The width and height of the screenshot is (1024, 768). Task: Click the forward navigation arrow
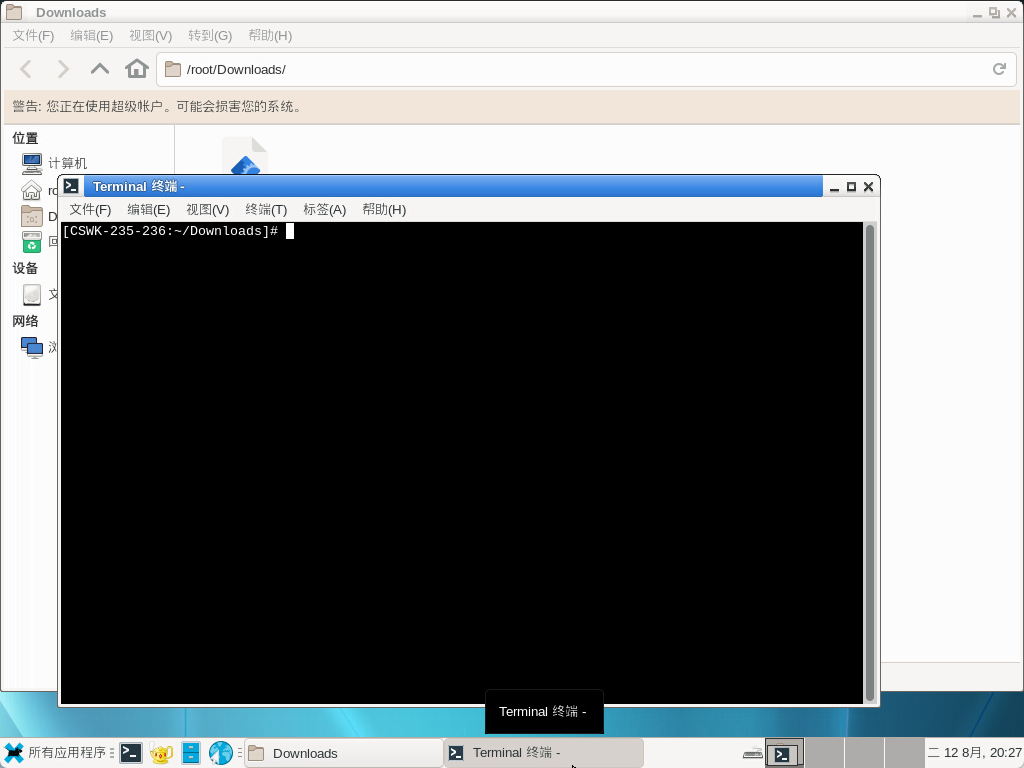click(x=63, y=69)
